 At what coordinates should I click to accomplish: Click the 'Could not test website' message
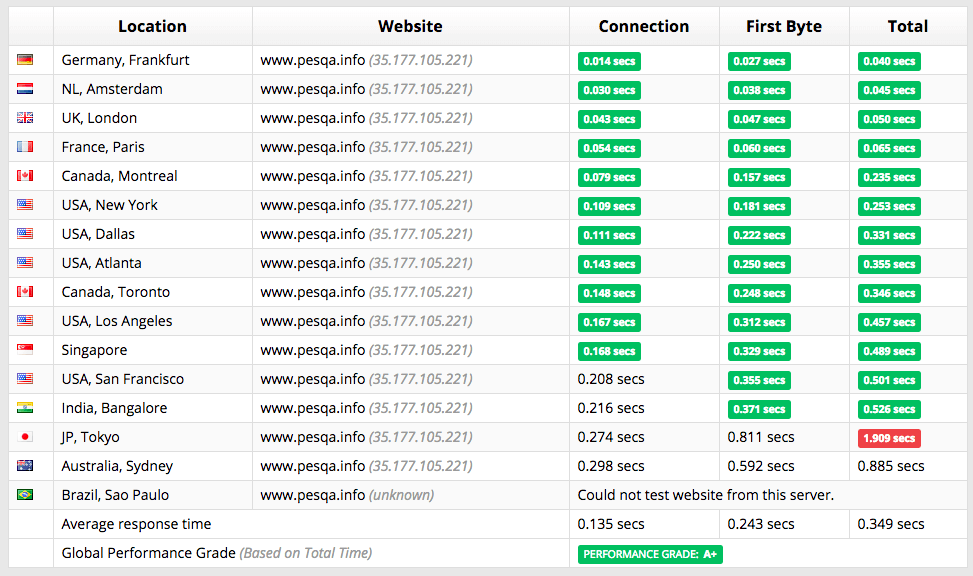point(706,495)
